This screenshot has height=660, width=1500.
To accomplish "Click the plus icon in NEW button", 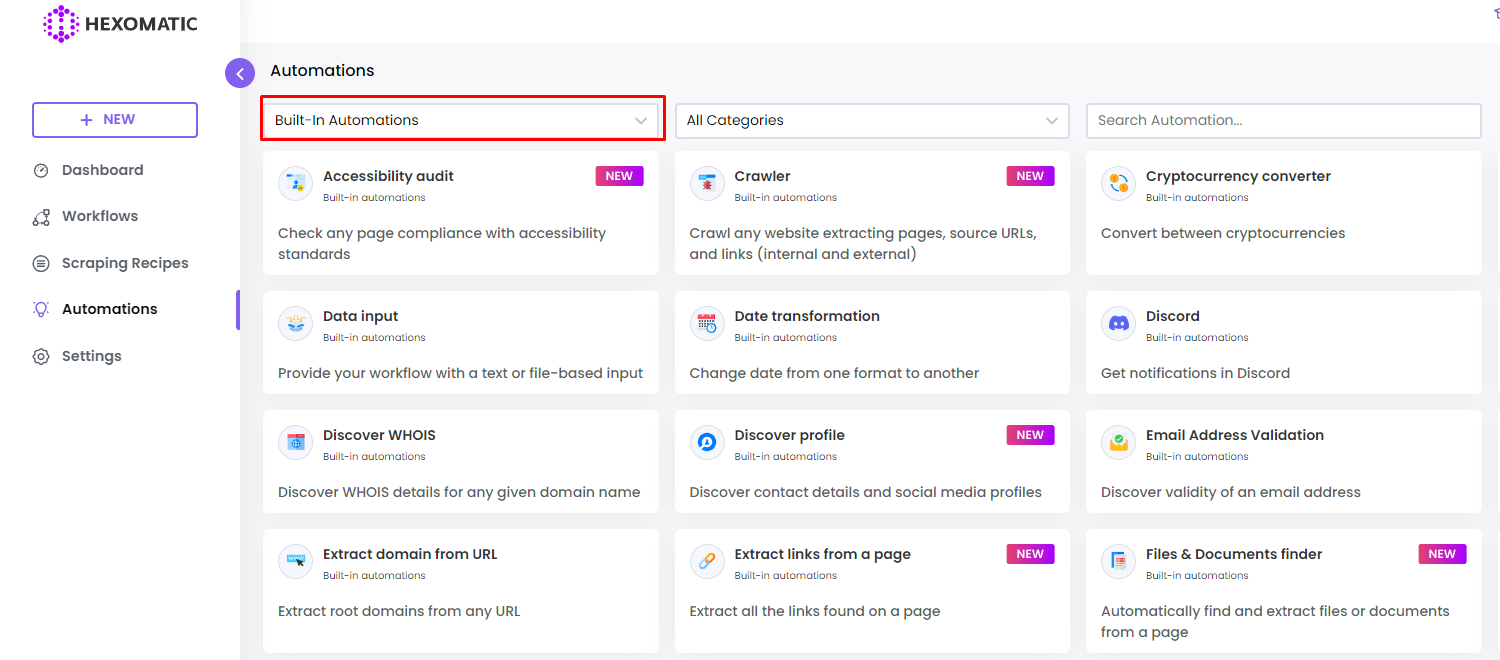I will pyautogui.click(x=86, y=120).
